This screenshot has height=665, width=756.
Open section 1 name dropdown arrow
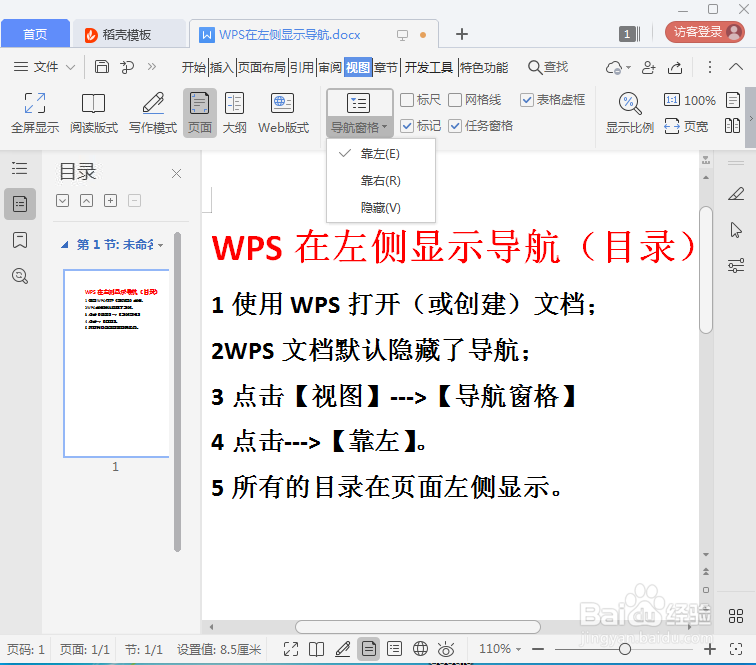click(x=161, y=245)
